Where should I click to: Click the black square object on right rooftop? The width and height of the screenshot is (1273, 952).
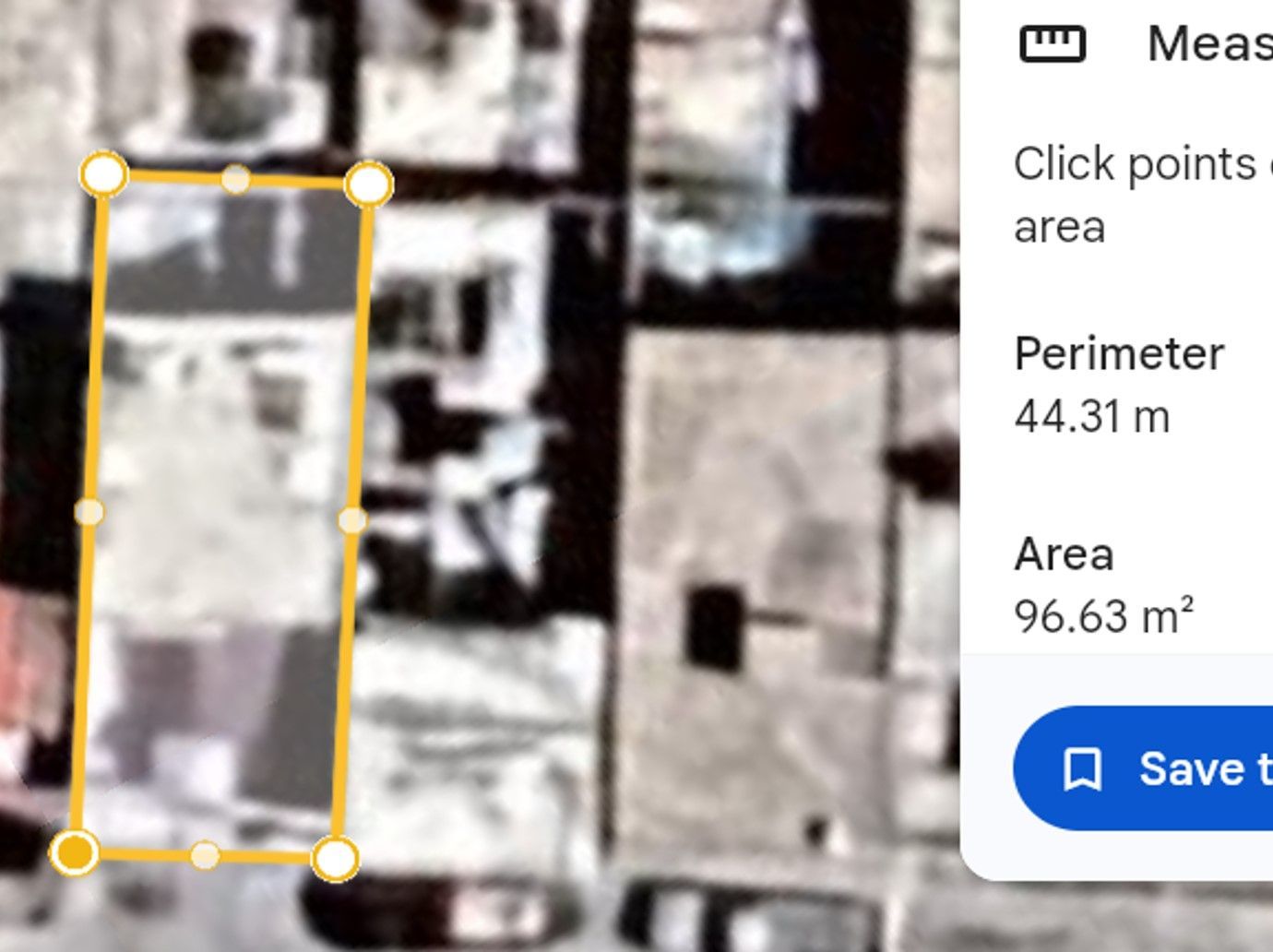pyautogui.click(x=713, y=626)
